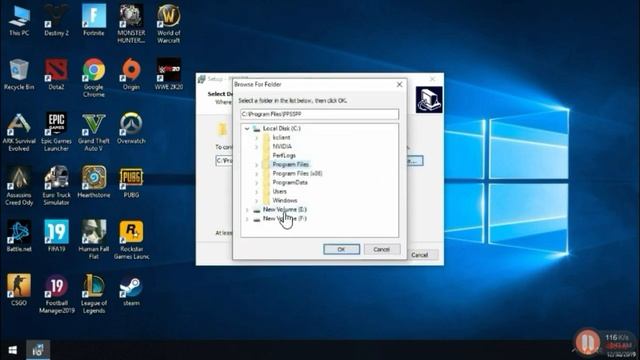640x360 pixels.
Task: Open Rockstar Games Launcher icon
Action: point(131,240)
